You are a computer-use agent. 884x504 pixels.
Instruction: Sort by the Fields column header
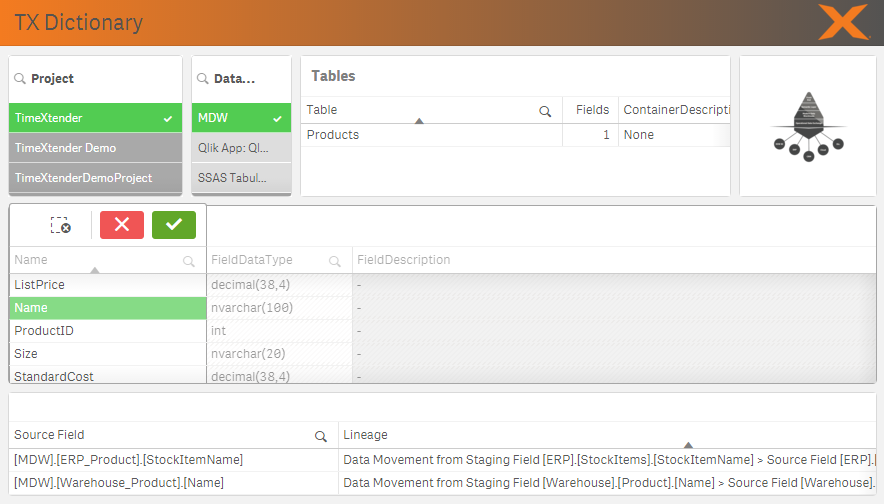[592, 110]
